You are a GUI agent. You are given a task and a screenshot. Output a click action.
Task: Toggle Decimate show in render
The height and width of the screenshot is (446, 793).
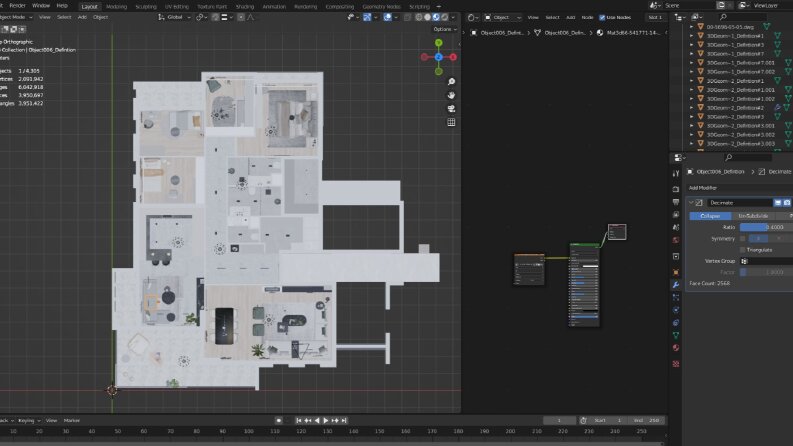pos(787,203)
